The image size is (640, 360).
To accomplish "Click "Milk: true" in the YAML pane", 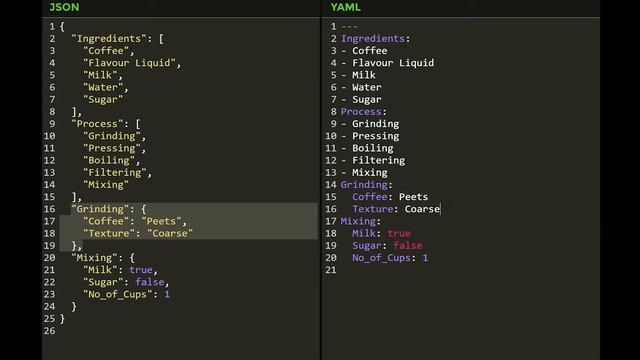I will 382,234.
